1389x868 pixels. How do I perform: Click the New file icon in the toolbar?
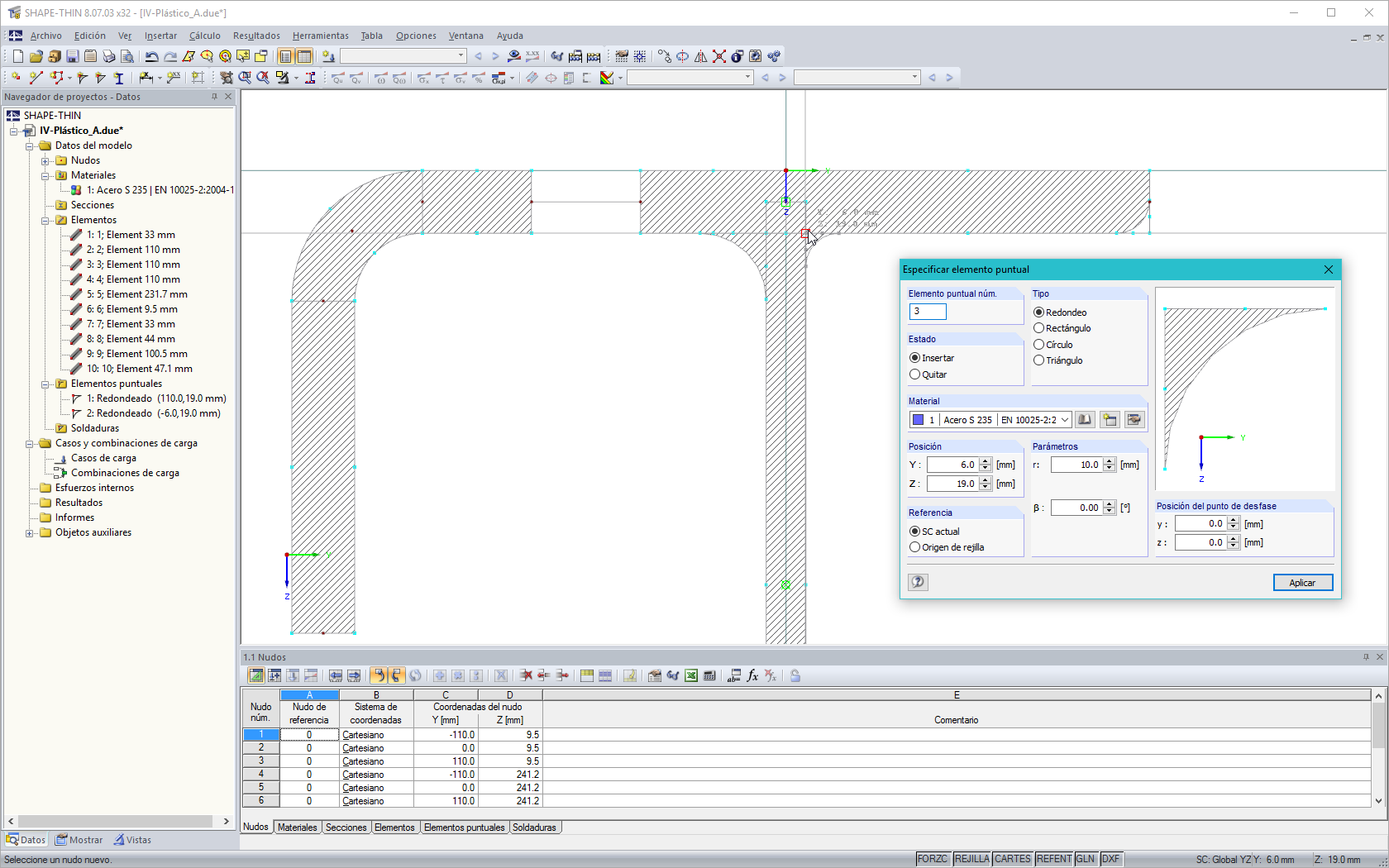click(x=18, y=56)
